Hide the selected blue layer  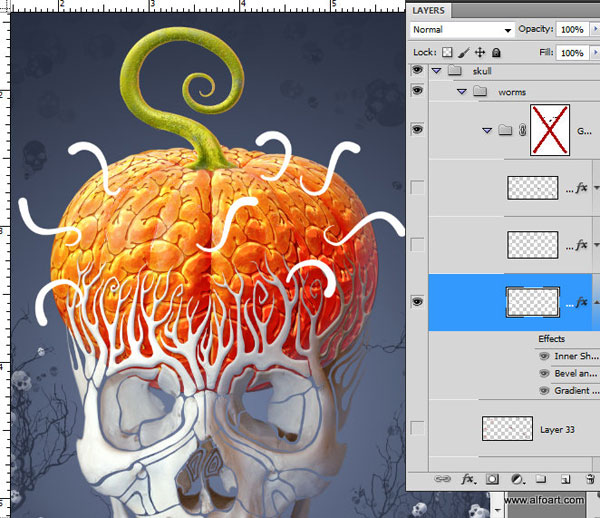click(417, 302)
